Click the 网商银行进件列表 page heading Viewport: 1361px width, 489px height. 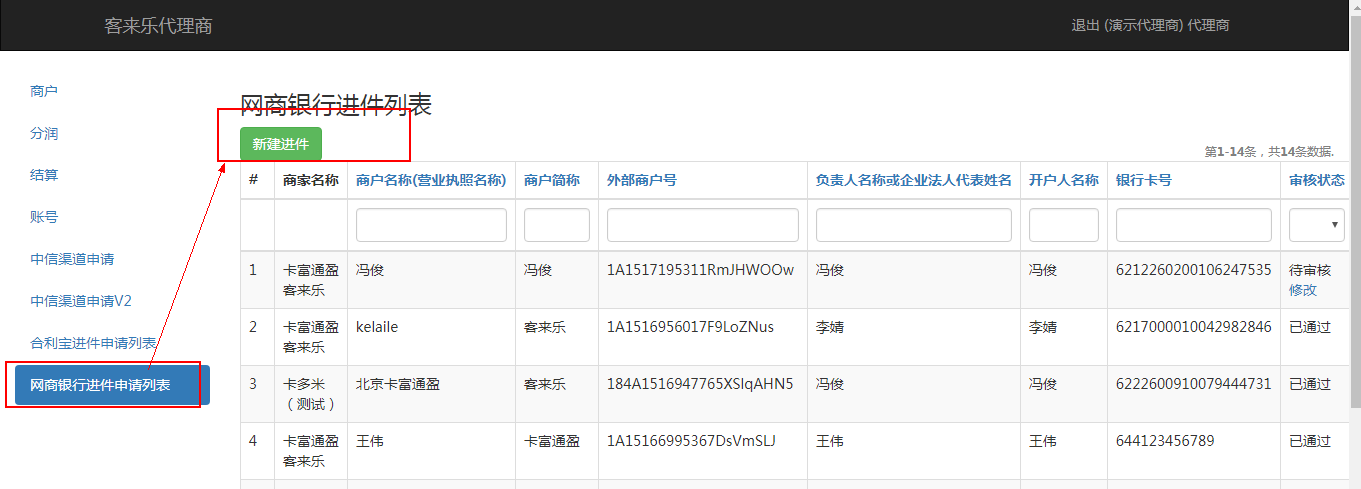pyautogui.click(x=336, y=105)
